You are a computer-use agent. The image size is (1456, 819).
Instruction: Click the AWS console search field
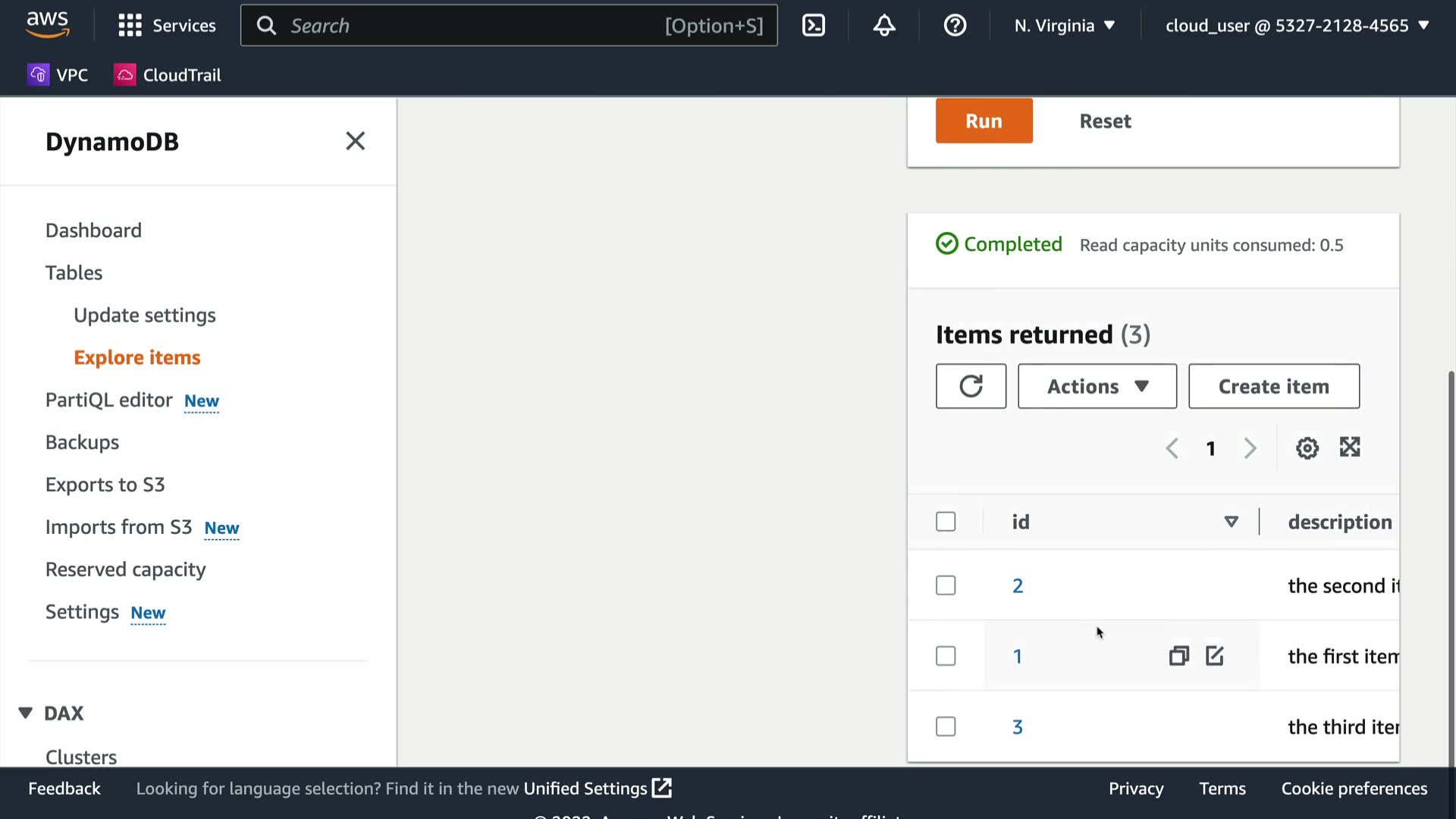click(470, 26)
